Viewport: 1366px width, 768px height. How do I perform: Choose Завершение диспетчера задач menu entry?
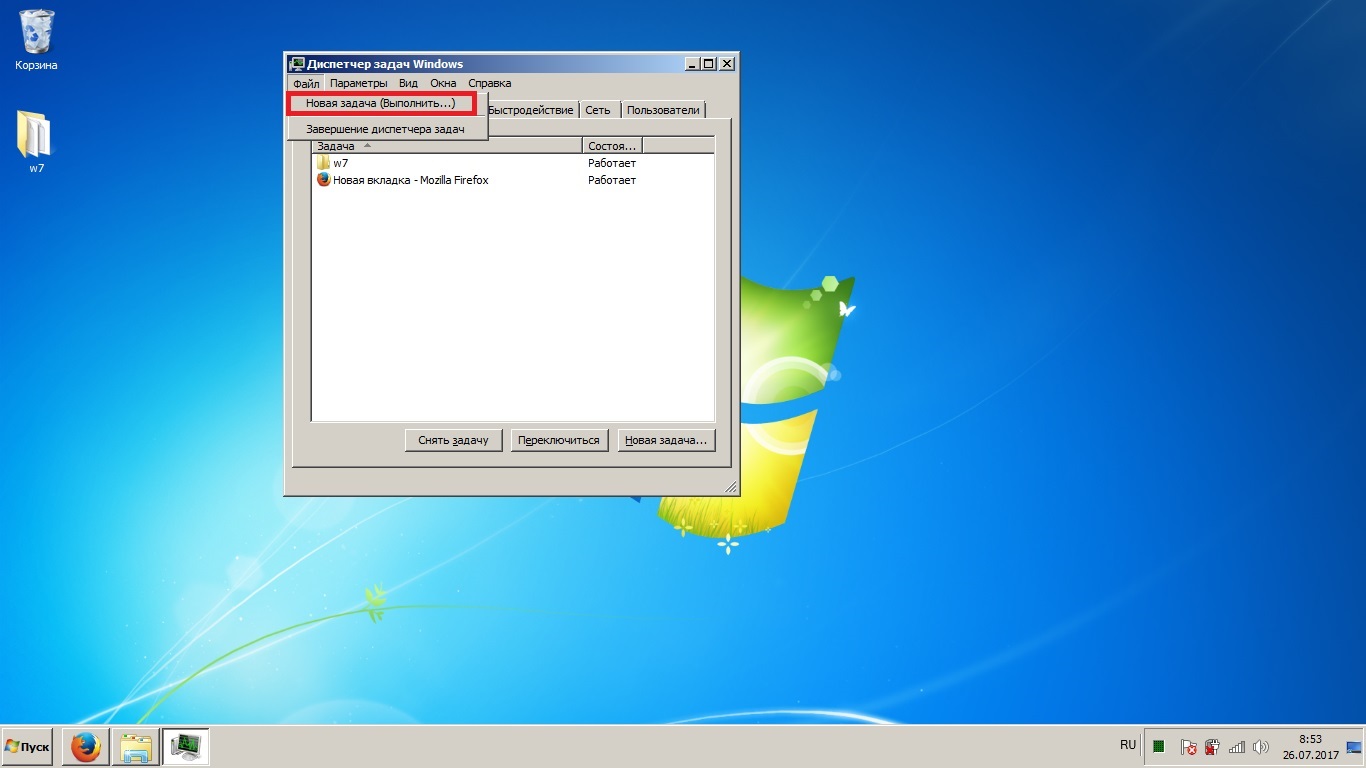coord(387,130)
